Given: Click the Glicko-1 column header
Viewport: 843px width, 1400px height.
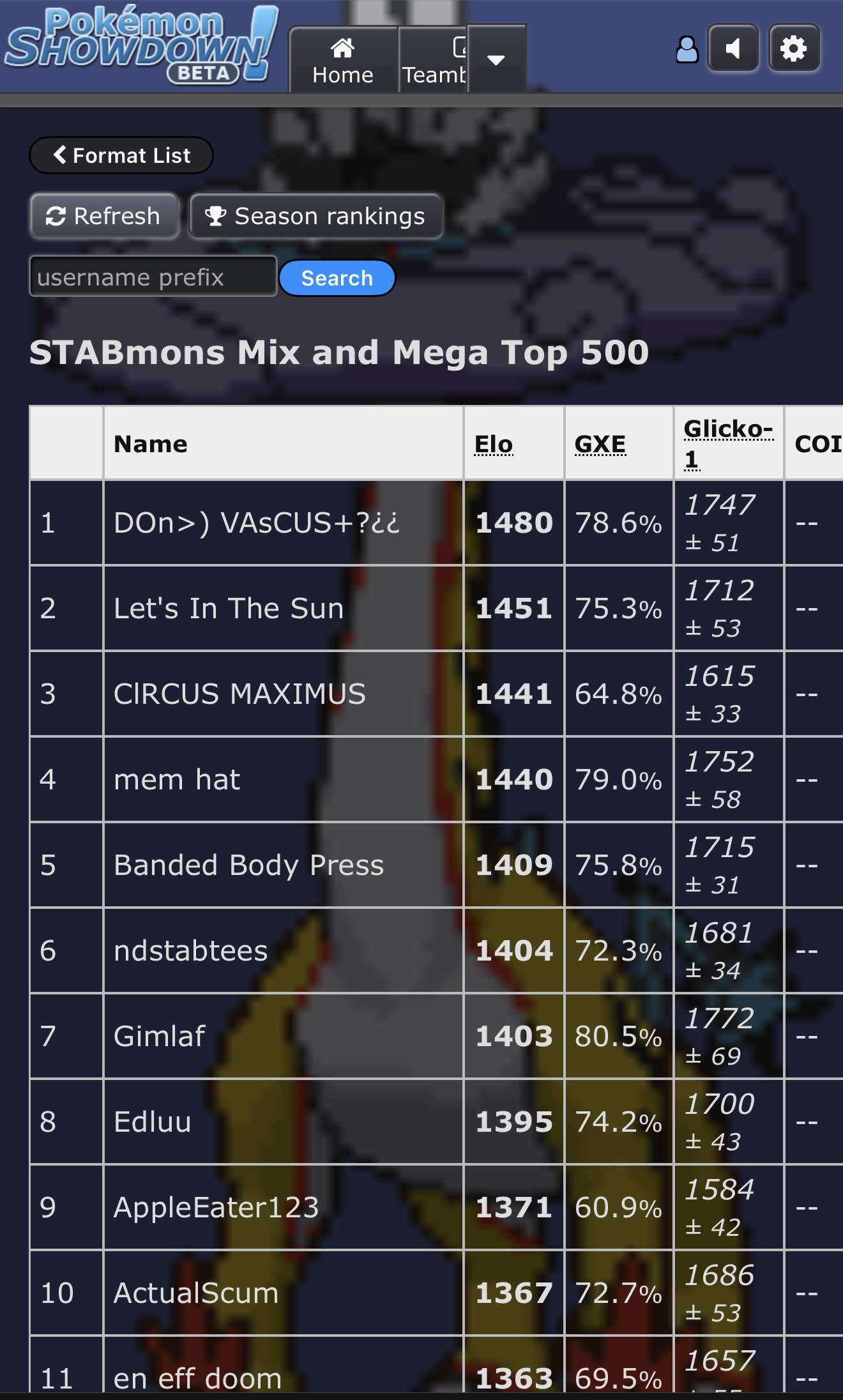Looking at the screenshot, I should click(x=727, y=443).
